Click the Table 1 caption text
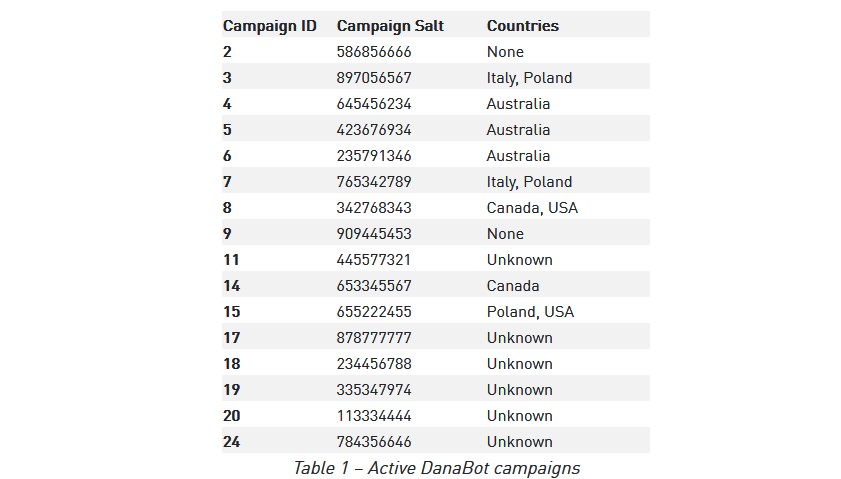 (x=436, y=467)
